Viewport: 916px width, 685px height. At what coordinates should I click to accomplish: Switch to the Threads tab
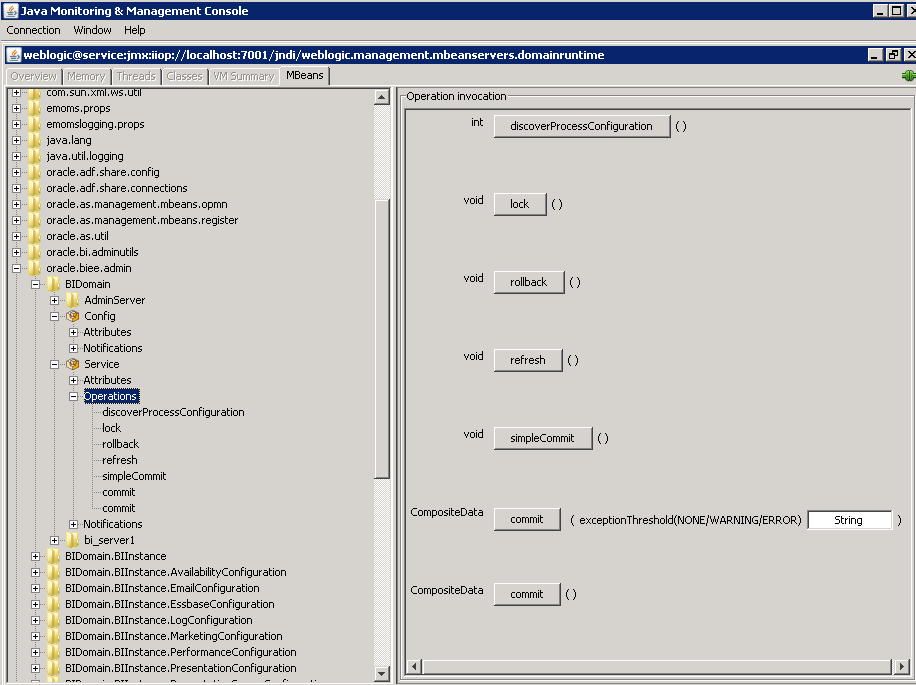coord(136,77)
